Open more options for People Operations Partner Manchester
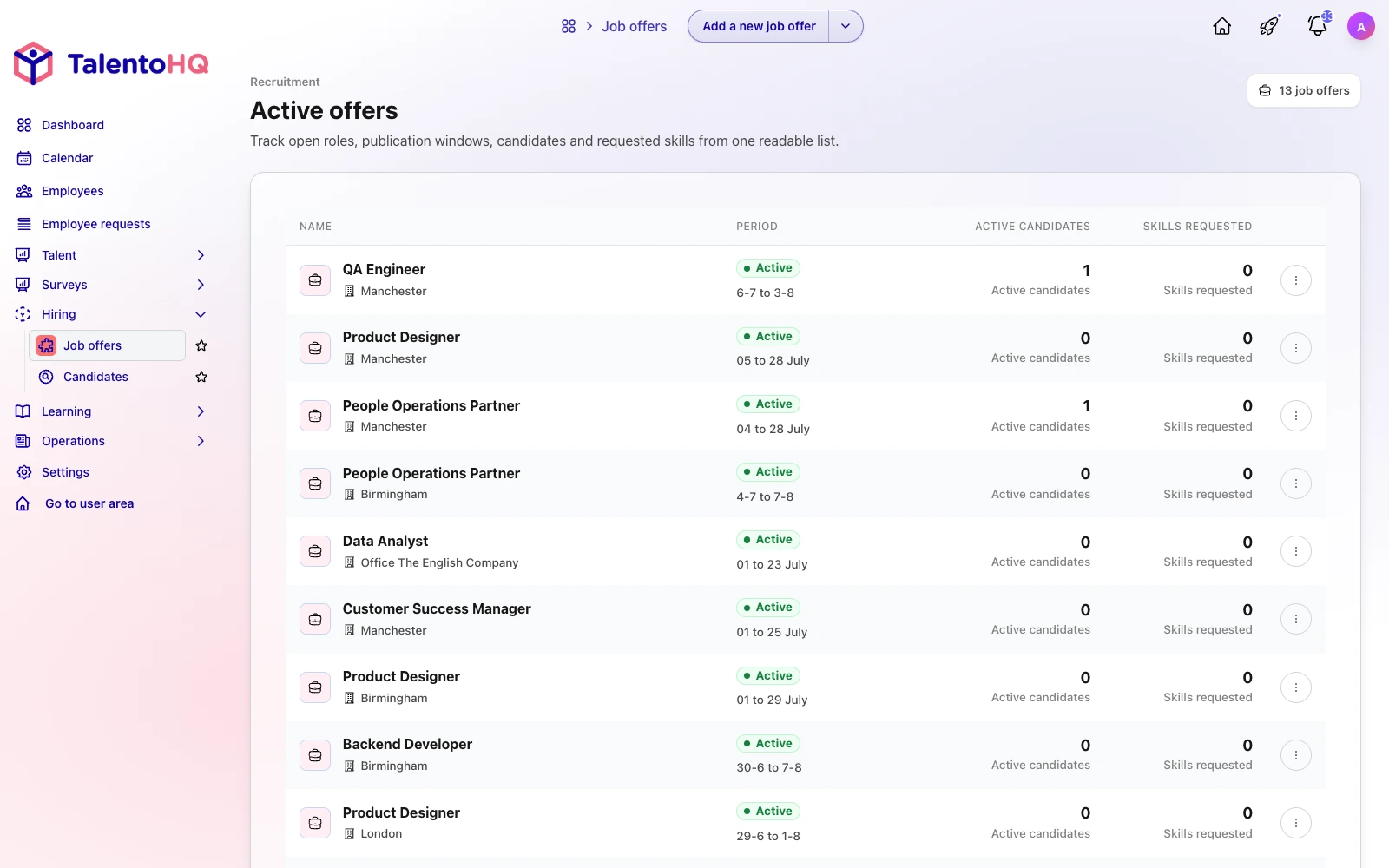 point(1296,416)
